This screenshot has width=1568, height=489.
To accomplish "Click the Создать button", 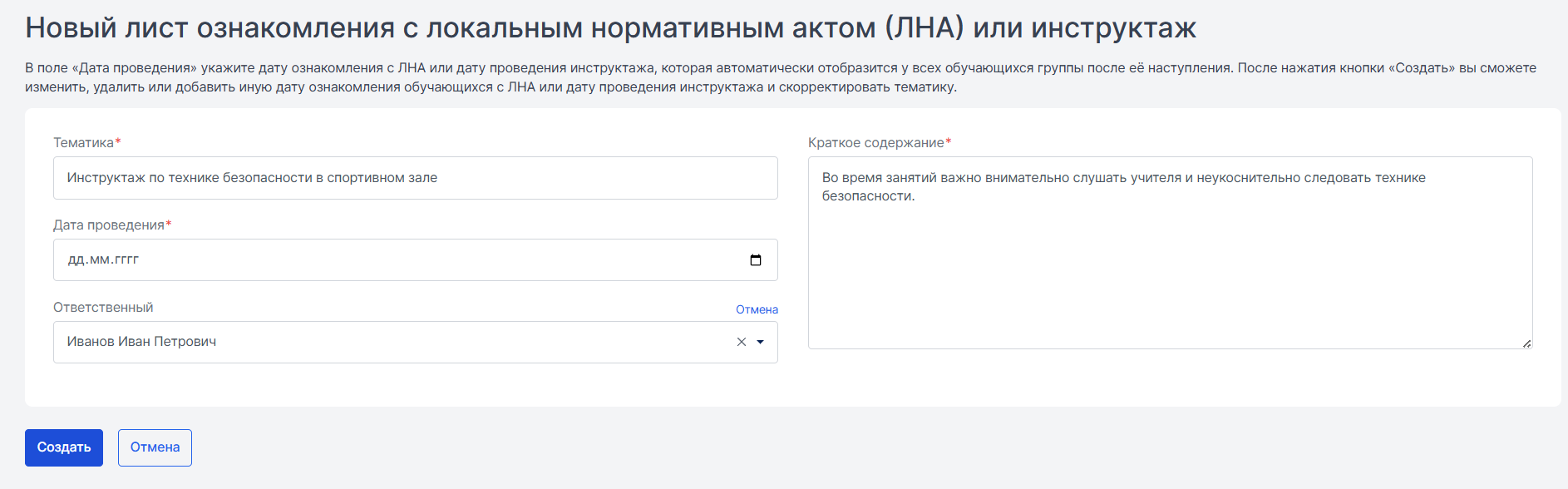I will [64, 447].
